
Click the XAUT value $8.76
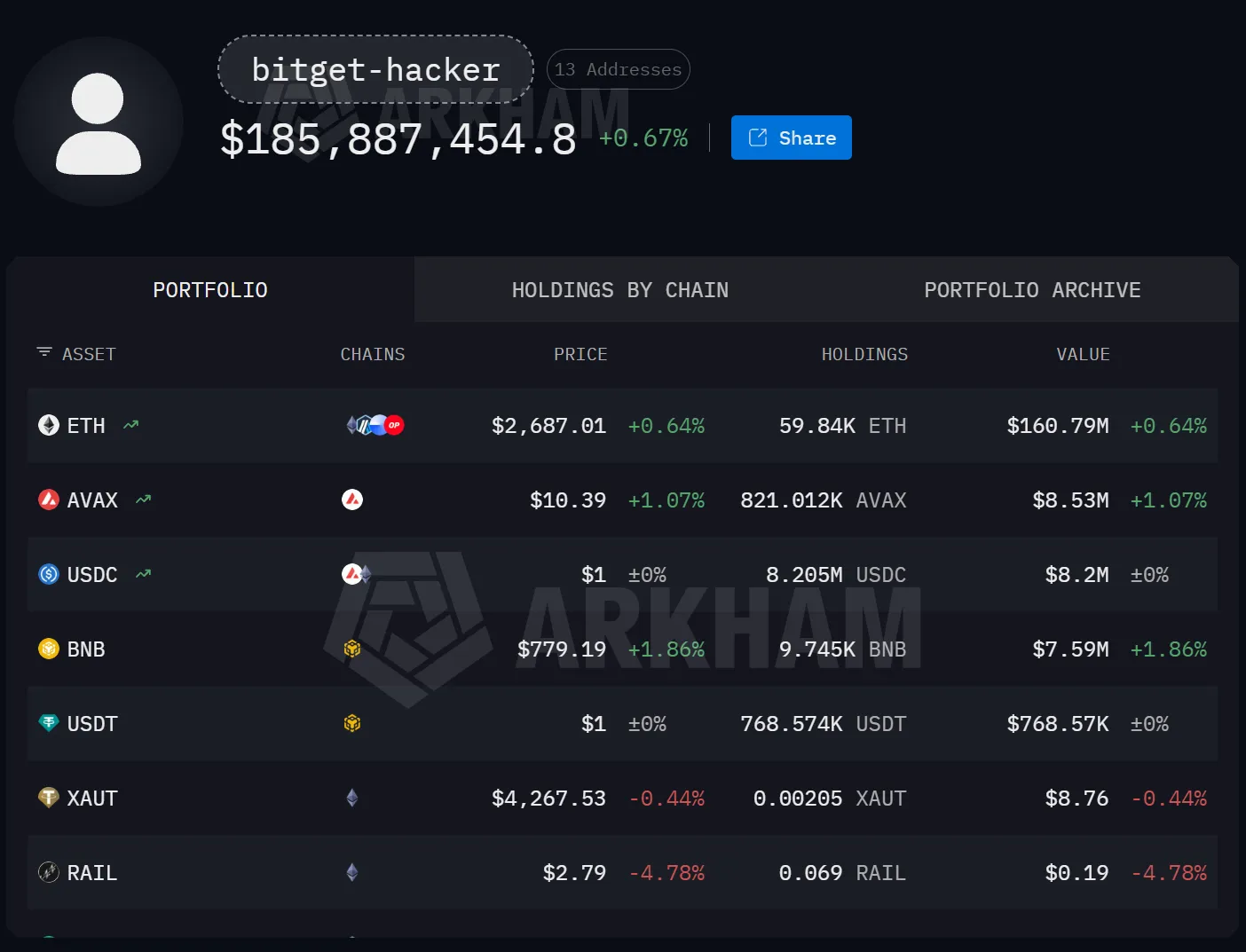tap(1077, 799)
